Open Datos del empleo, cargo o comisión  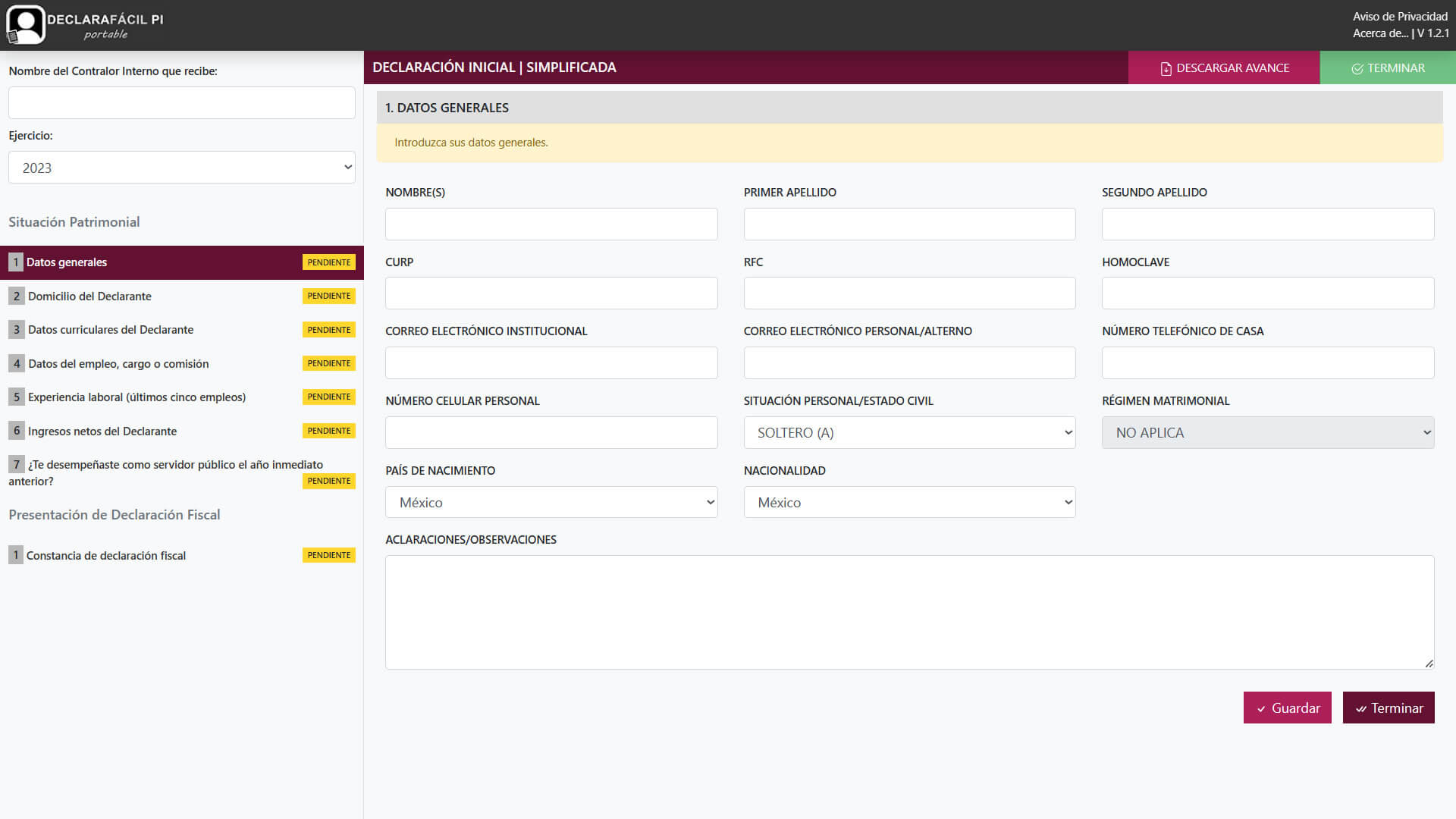[x=182, y=363]
